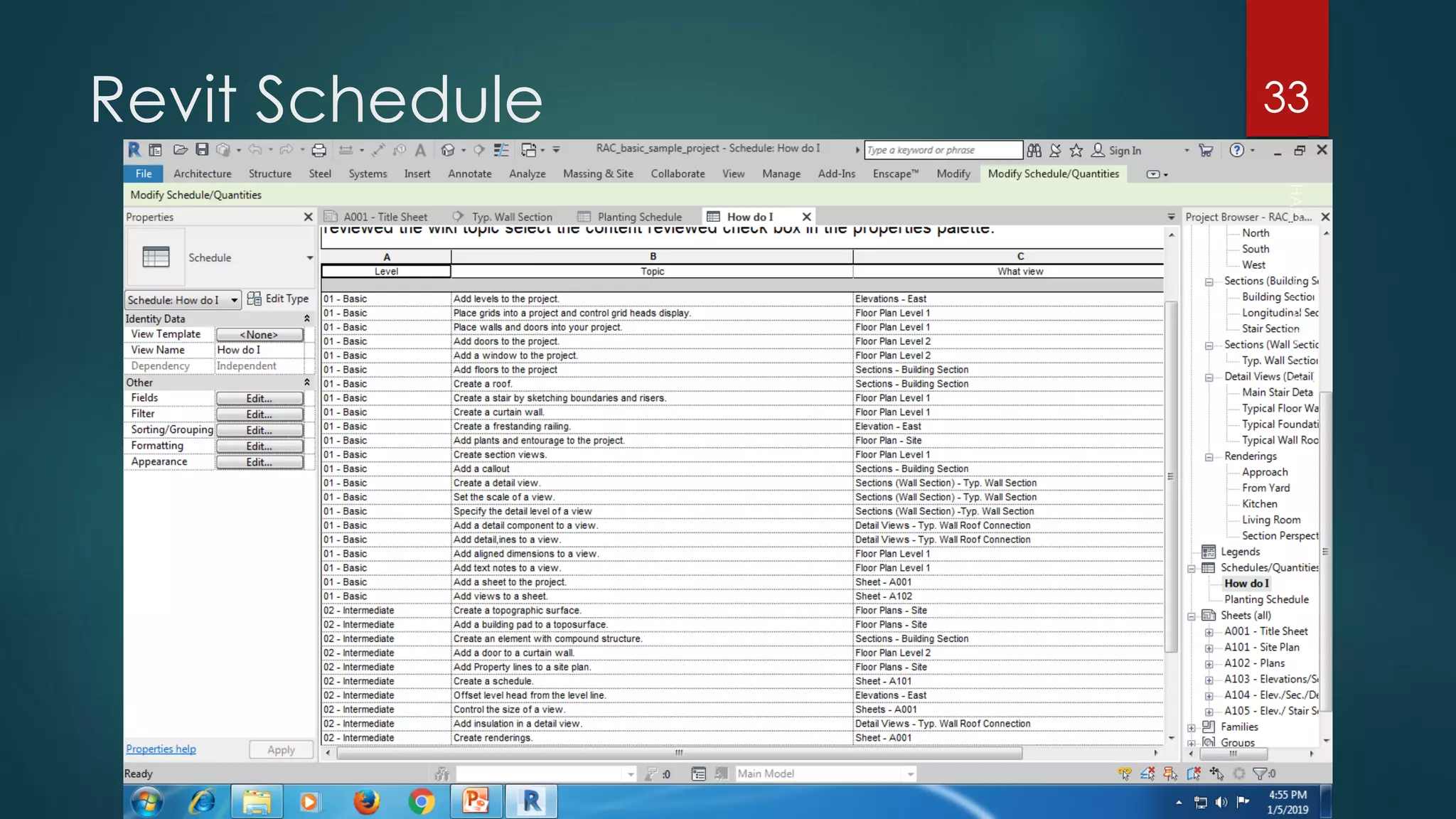The width and height of the screenshot is (1456, 819).
Task: Click the keyword search input field
Action: point(943,150)
